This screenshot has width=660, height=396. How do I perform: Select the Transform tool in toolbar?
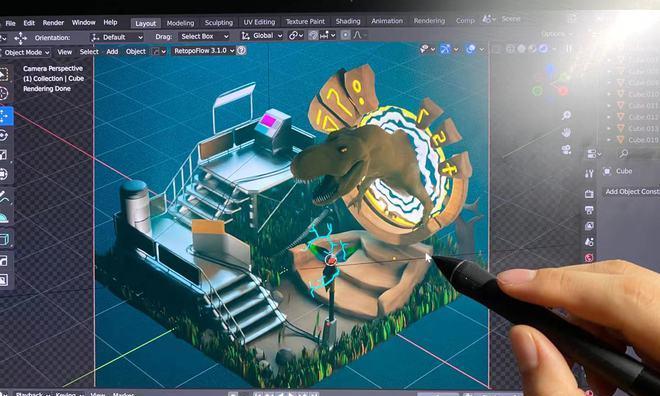click(4, 174)
